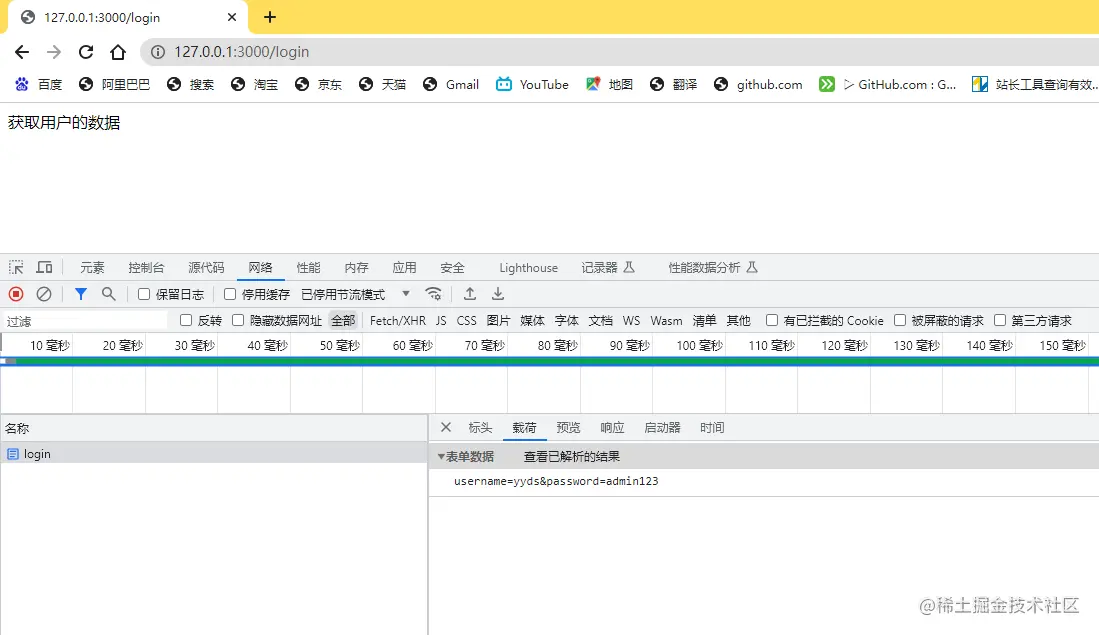Click the network timeline overview bar

click(x=550, y=361)
